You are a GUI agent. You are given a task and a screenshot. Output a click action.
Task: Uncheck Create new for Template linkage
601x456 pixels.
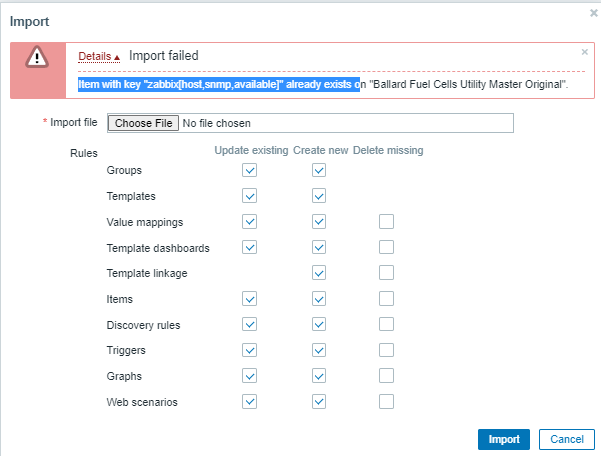click(319, 273)
